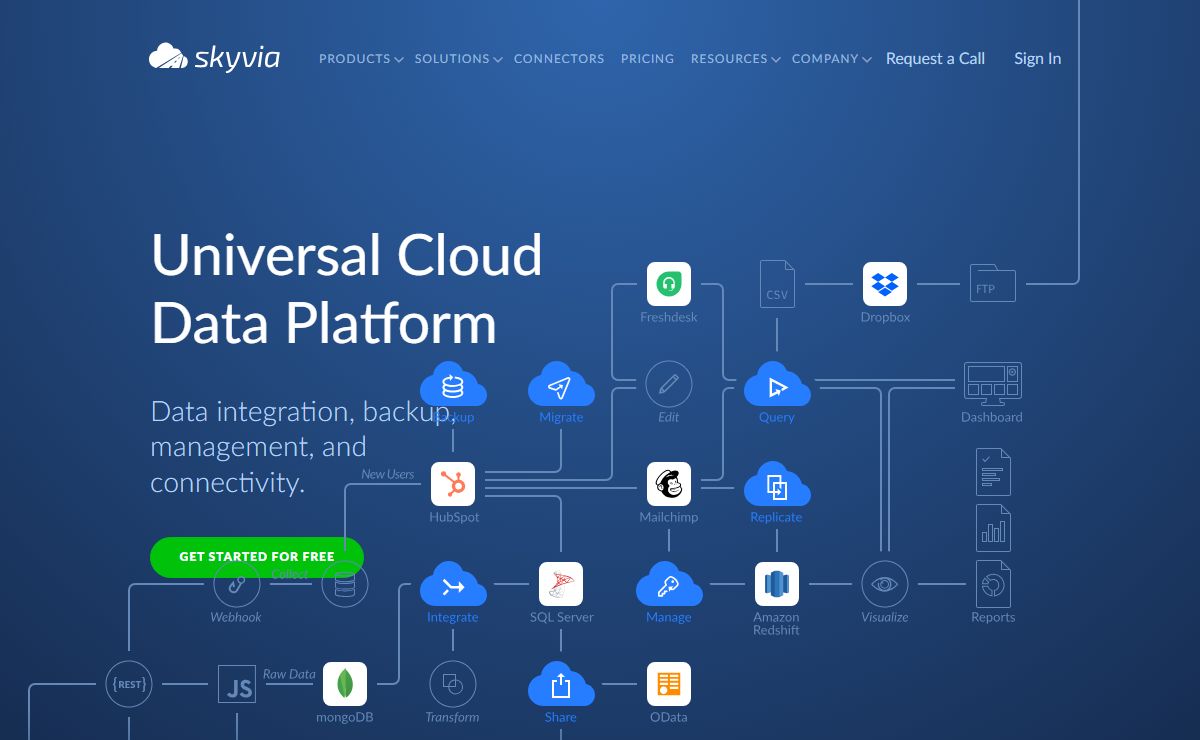Viewport: 1200px width, 740px height.
Task: Open the Resources dropdown menu
Action: (735, 59)
